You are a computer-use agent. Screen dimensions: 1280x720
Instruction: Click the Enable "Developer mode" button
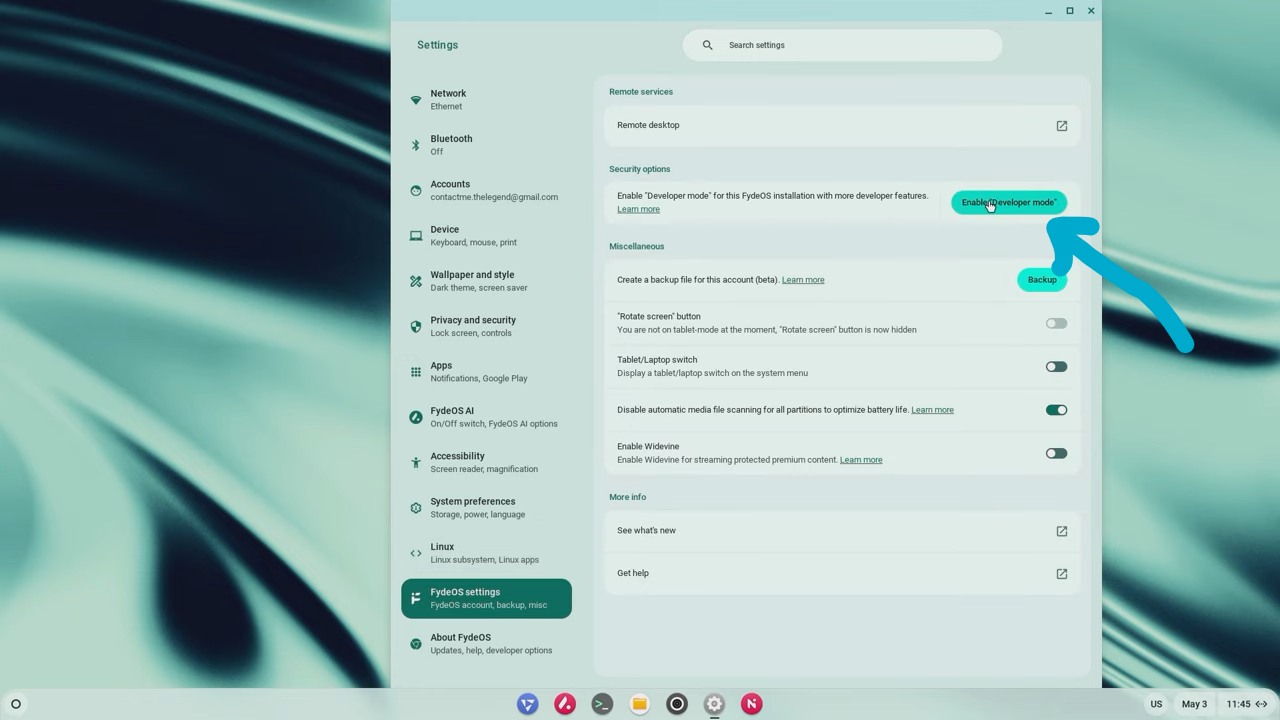[x=1008, y=202]
